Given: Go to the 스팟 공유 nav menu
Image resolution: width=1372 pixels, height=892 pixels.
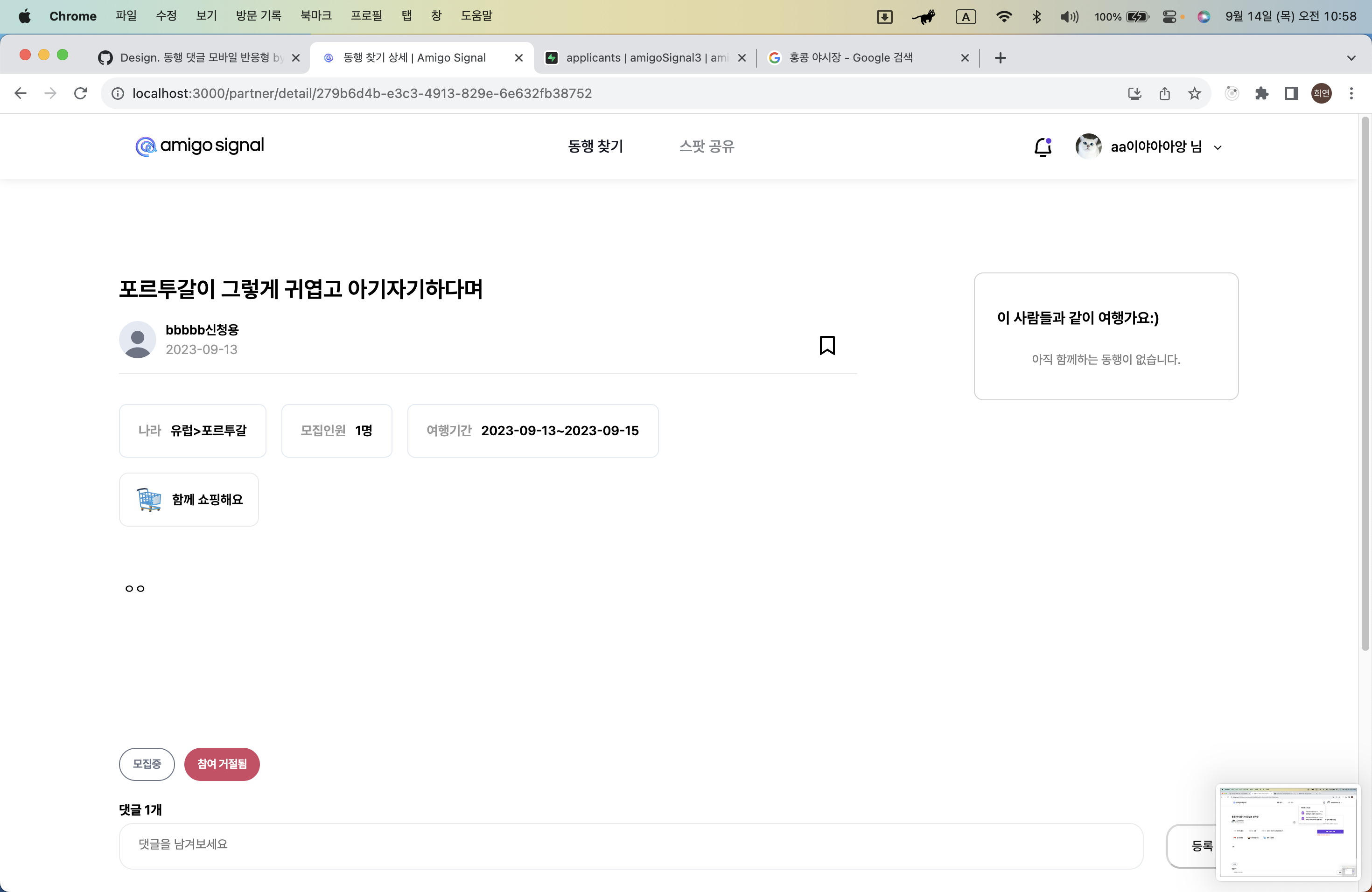Looking at the screenshot, I should (x=706, y=146).
